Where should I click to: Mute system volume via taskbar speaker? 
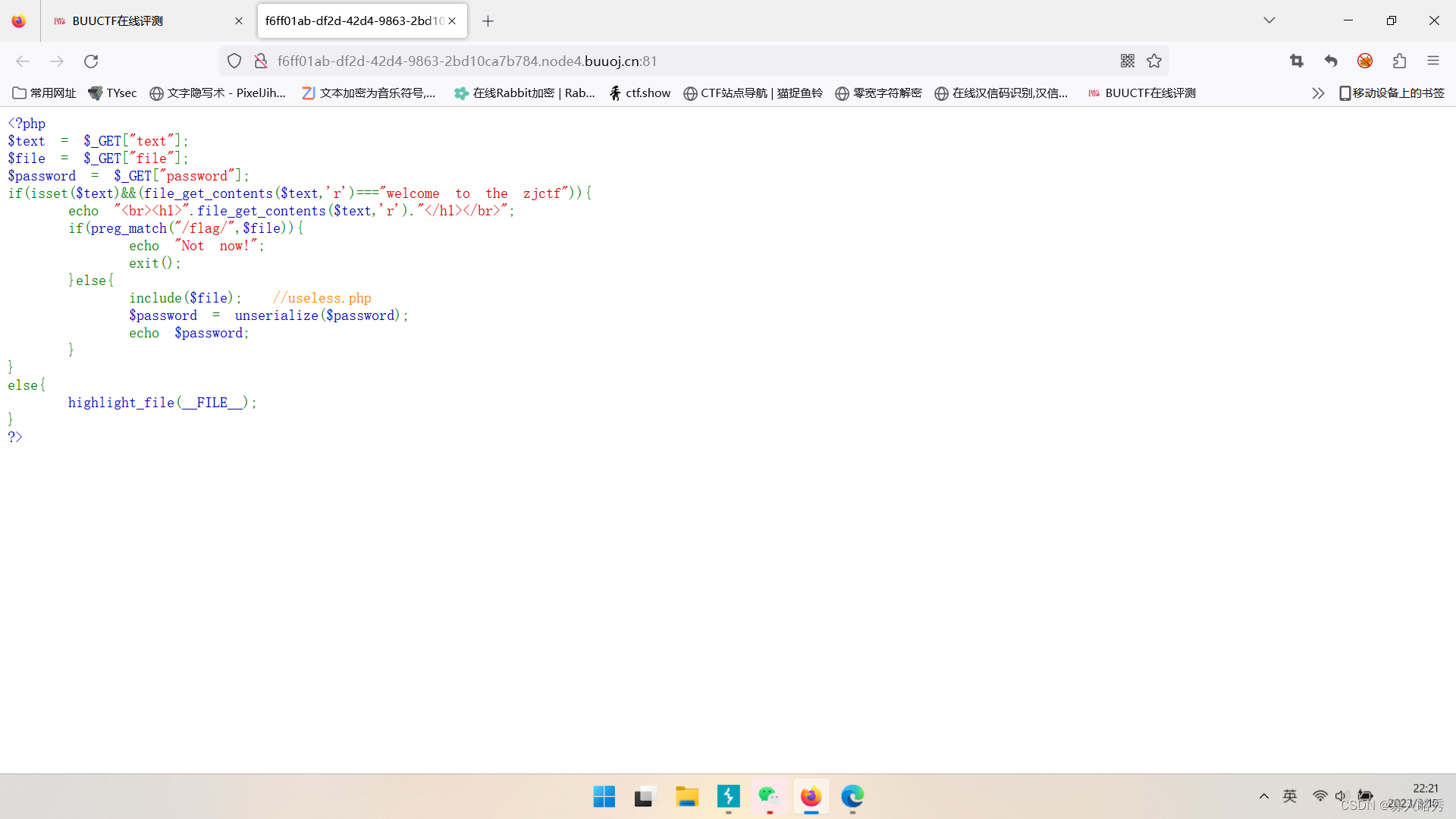pos(1343,796)
